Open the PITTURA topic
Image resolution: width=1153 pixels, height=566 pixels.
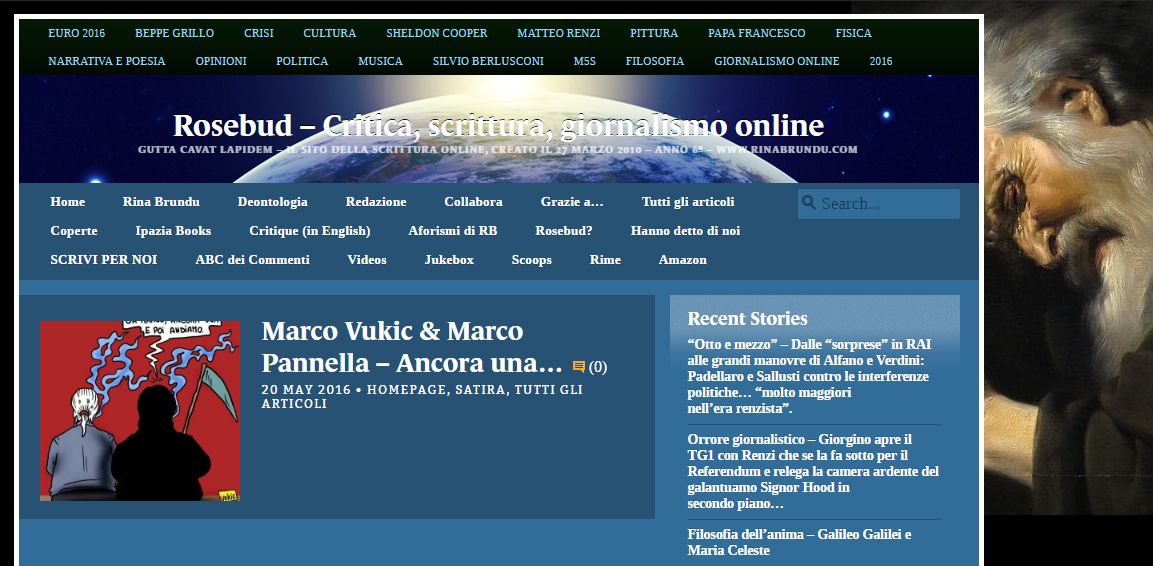click(x=654, y=33)
